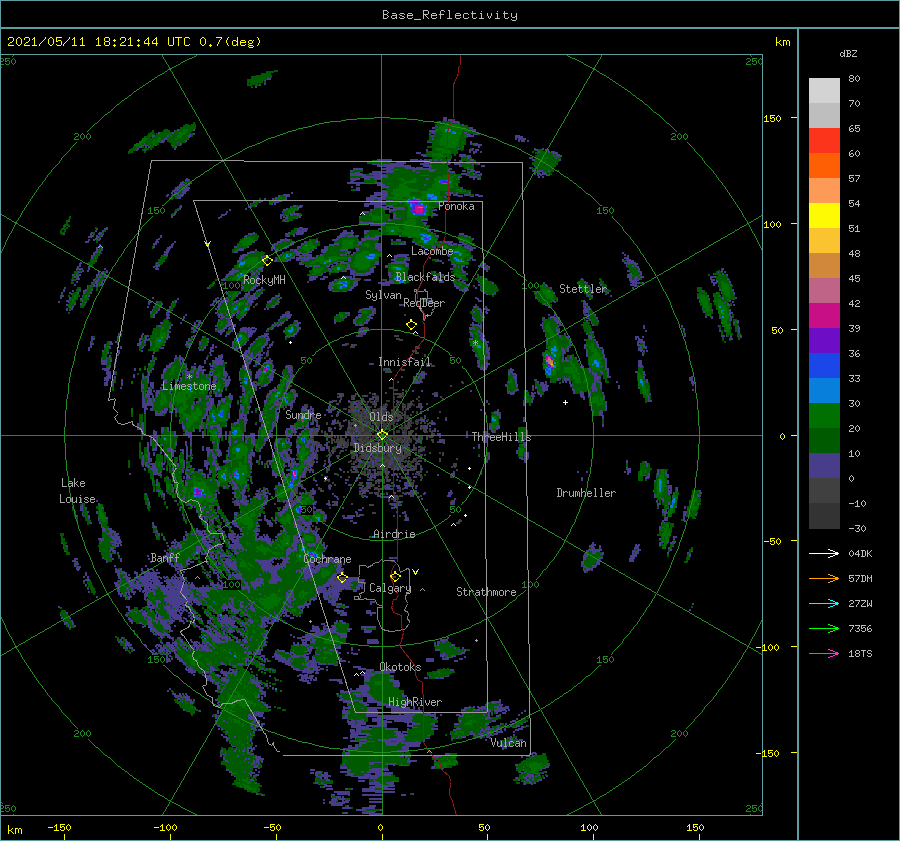Click the orange 57DM arrow legend icon
900x841 pixels.
pyautogui.click(x=824, y=579)
